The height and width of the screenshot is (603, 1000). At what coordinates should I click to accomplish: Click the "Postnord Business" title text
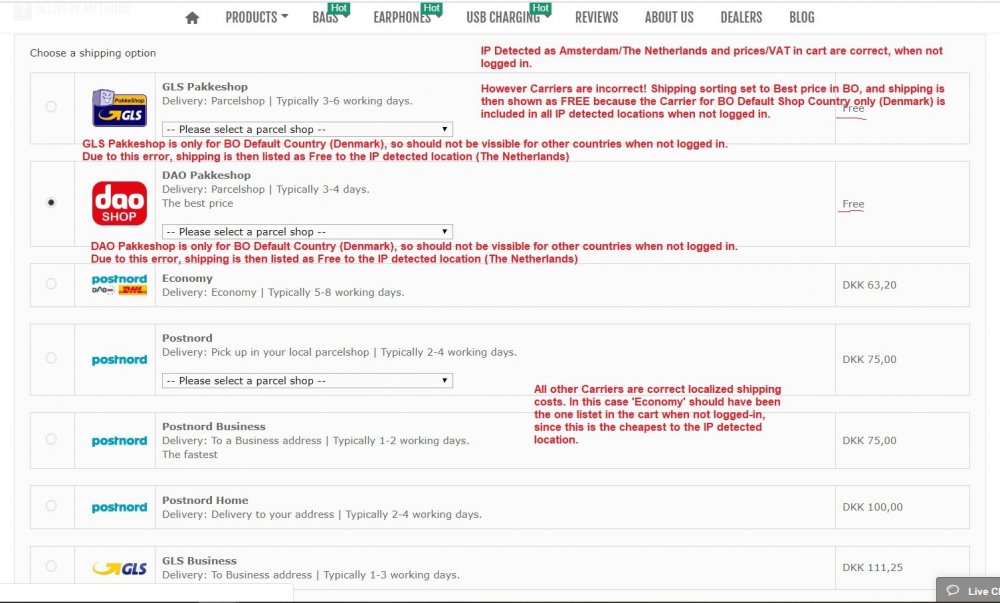point(214,426)
